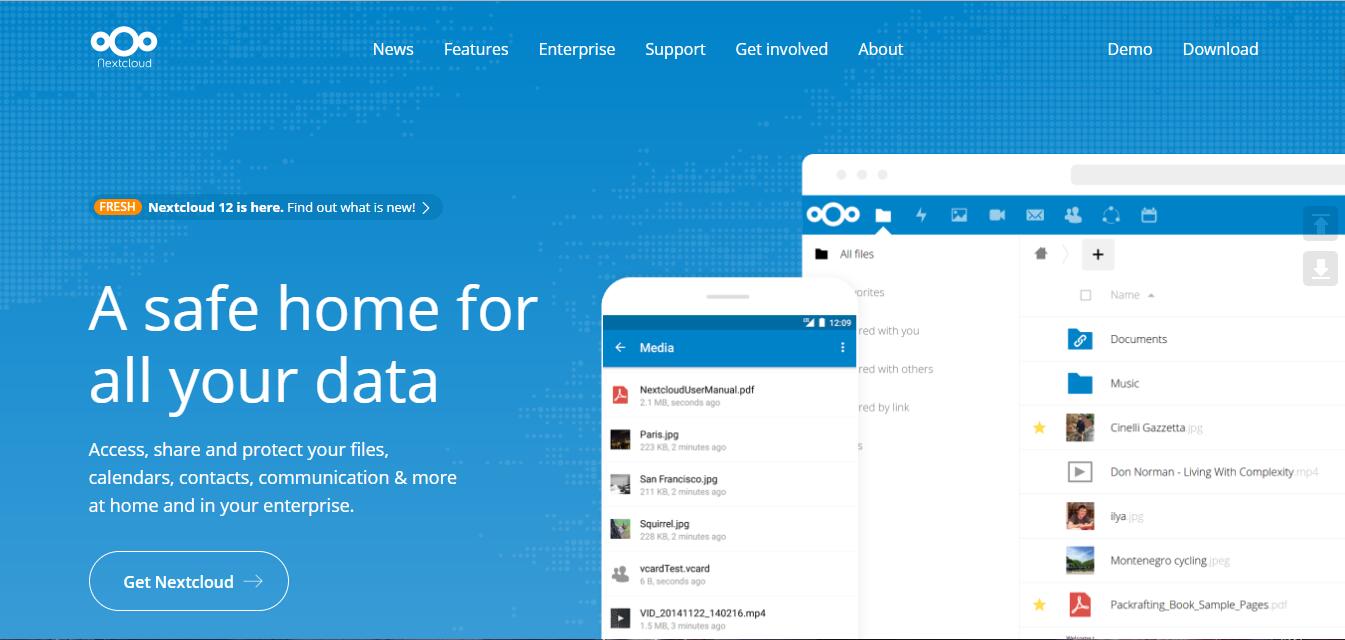This screenshot has width=1345, height=640.
Task: Click the PDF icon beside NextcloudUserManual.pdf
Action: 620,394
